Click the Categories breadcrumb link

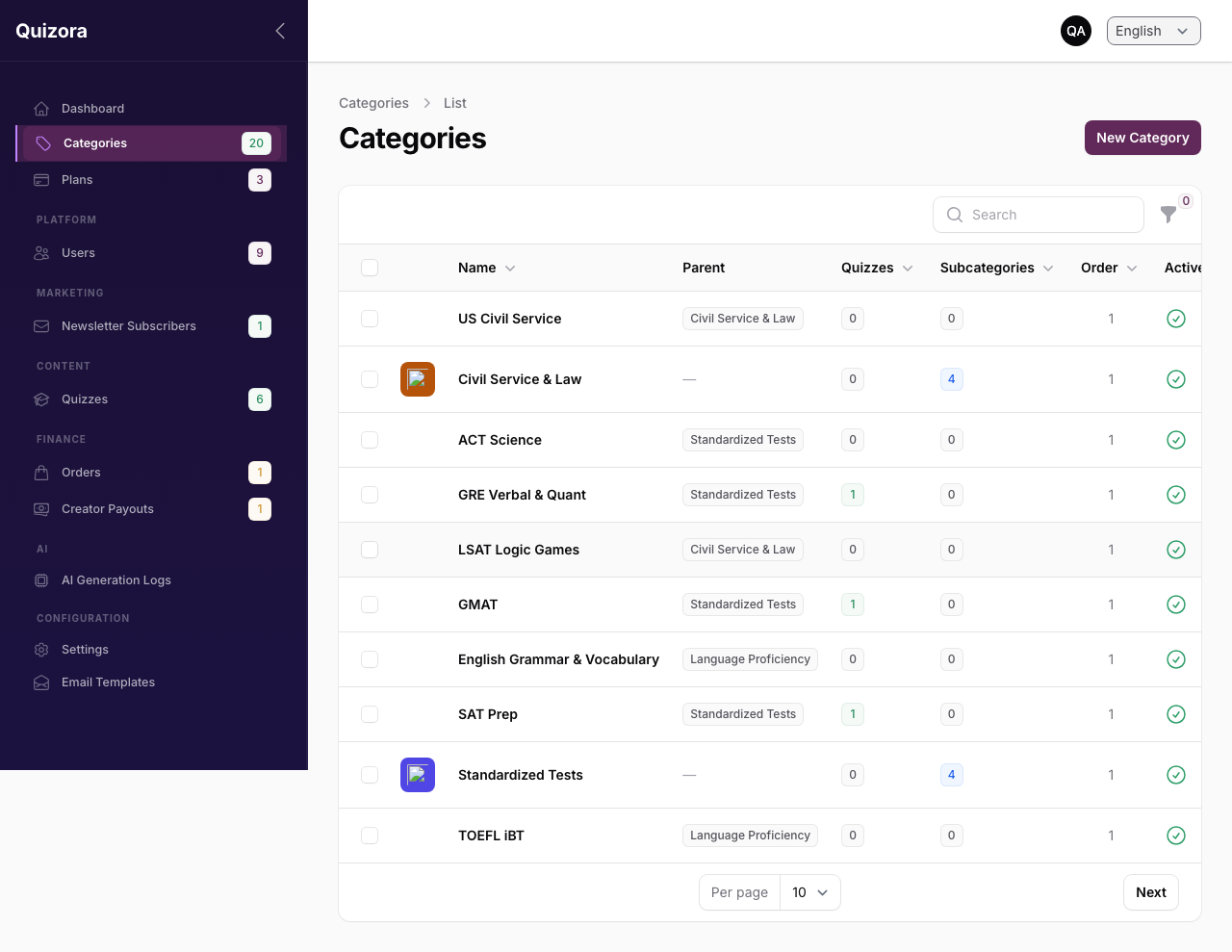[x=373, y=103]
